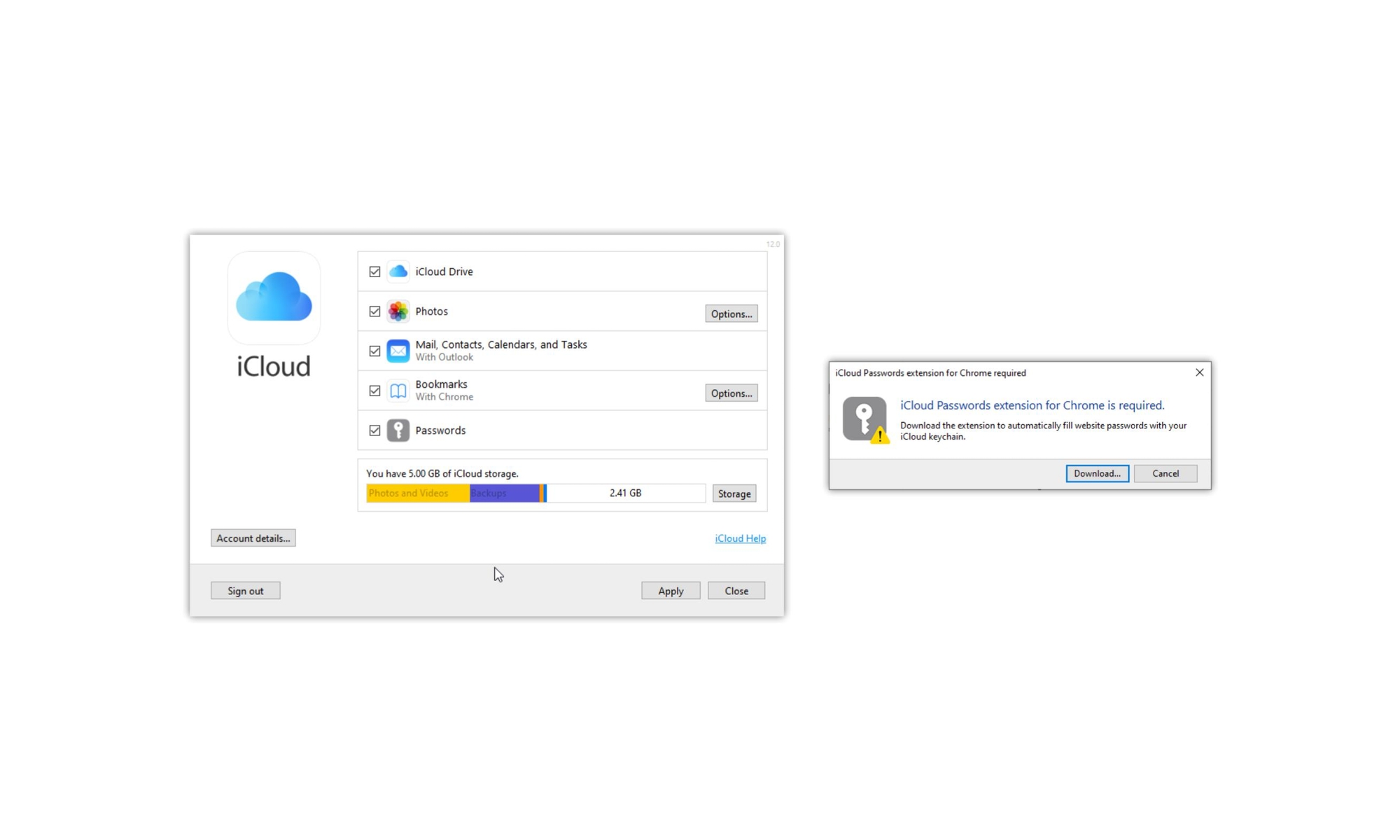
Task: Click the 'With Outlook' subtitle text
Action: pyautogui.click(x=444, y=357)
